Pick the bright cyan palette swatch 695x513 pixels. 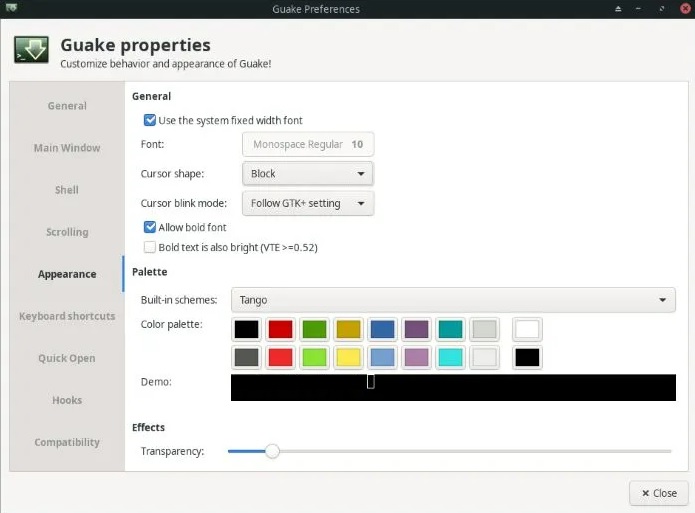(x=450, y=357)
